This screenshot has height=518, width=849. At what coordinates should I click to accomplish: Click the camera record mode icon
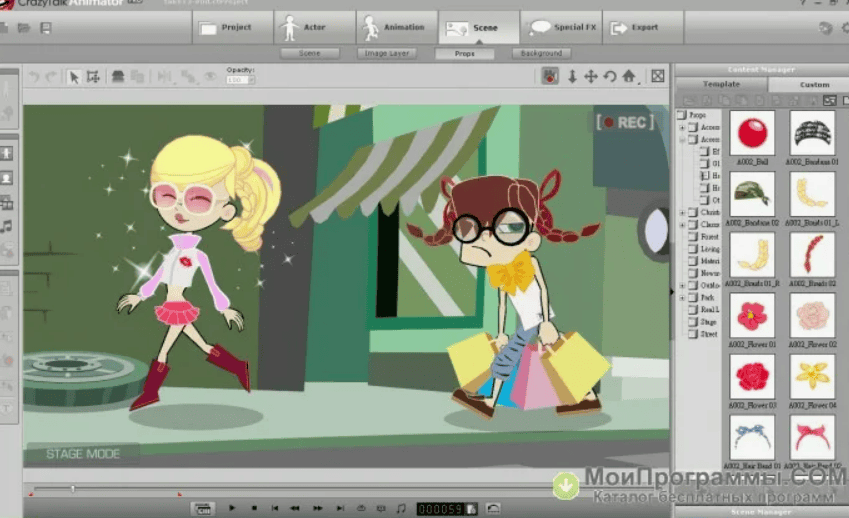tap(550, 76)
